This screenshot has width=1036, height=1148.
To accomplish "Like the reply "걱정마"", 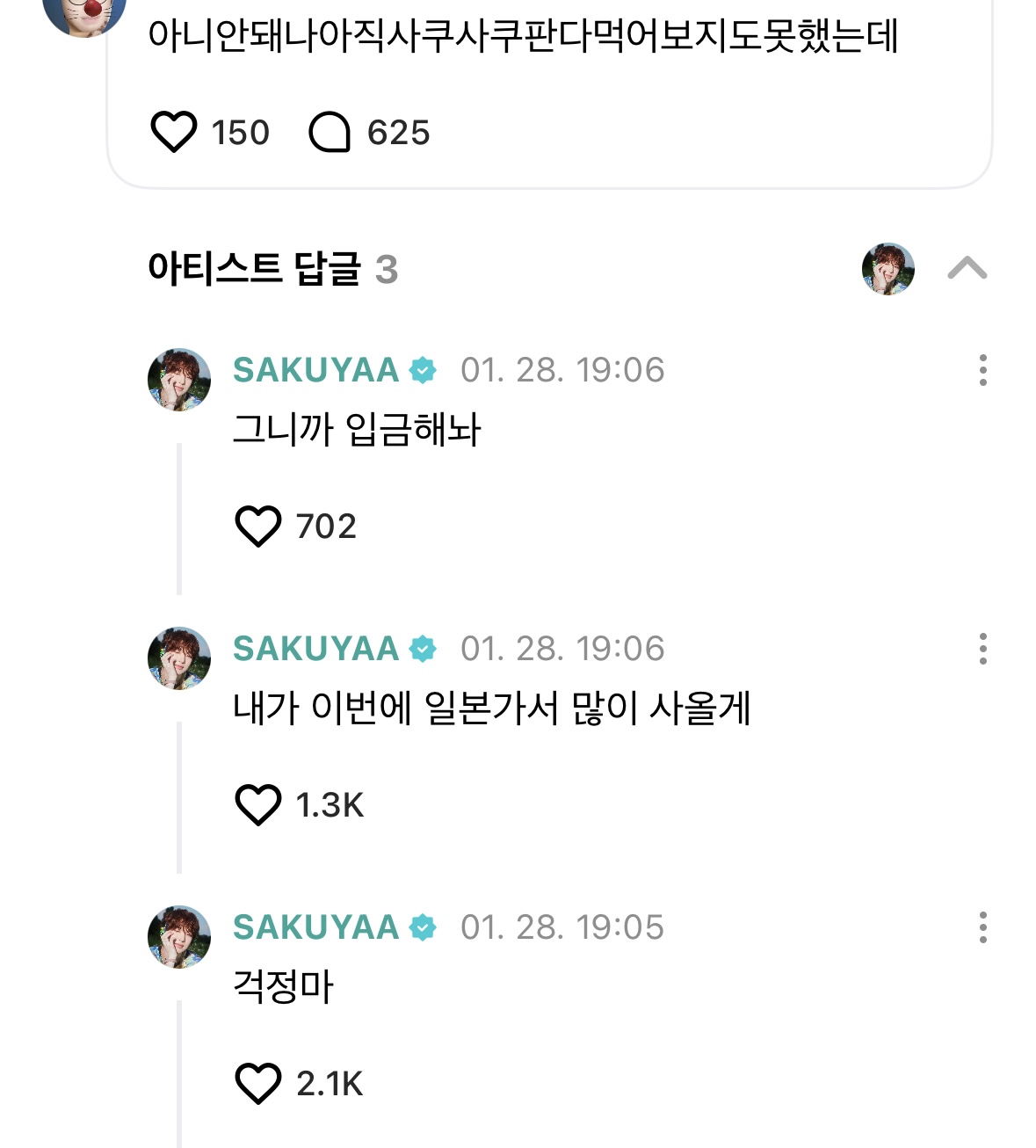I will (258, 1084).
